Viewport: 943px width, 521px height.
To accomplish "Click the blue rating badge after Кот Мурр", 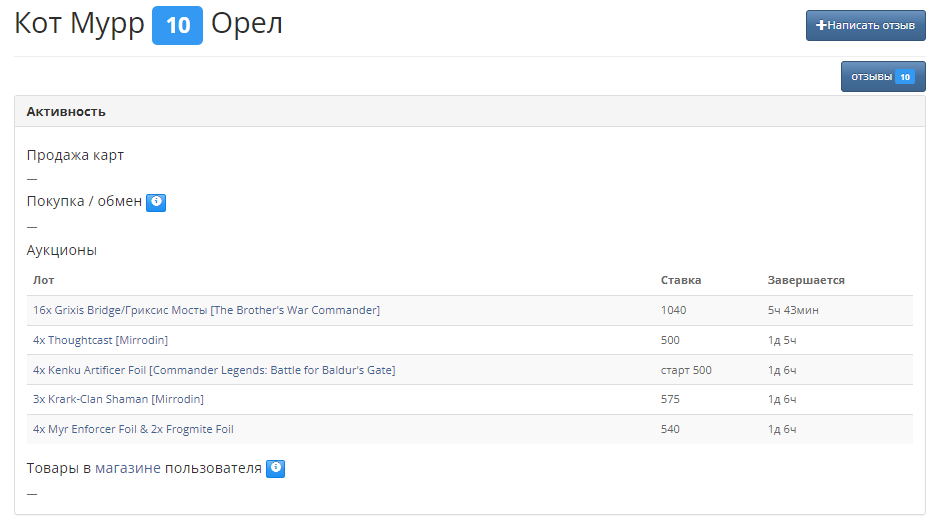I will (x=177, y=25).
